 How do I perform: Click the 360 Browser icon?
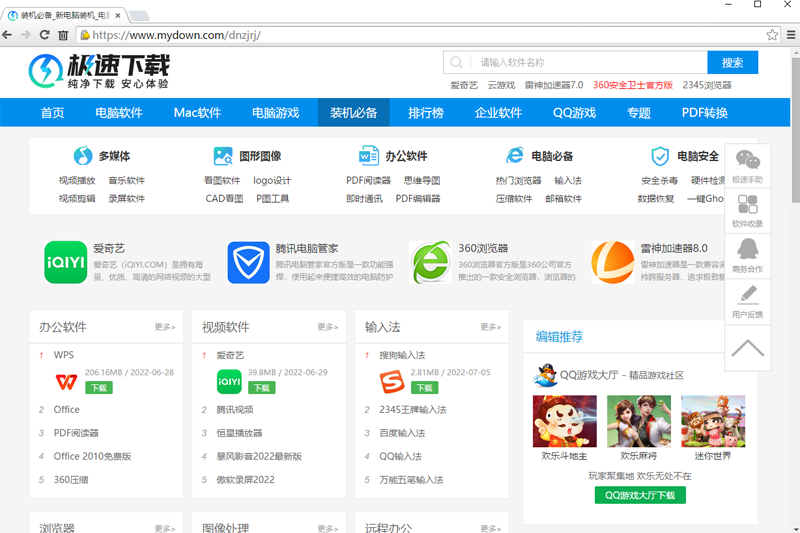[431, 262]
